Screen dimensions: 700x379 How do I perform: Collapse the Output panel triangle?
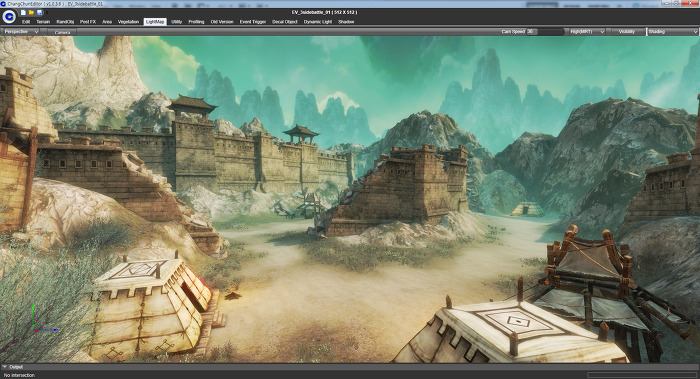(4, 367)
